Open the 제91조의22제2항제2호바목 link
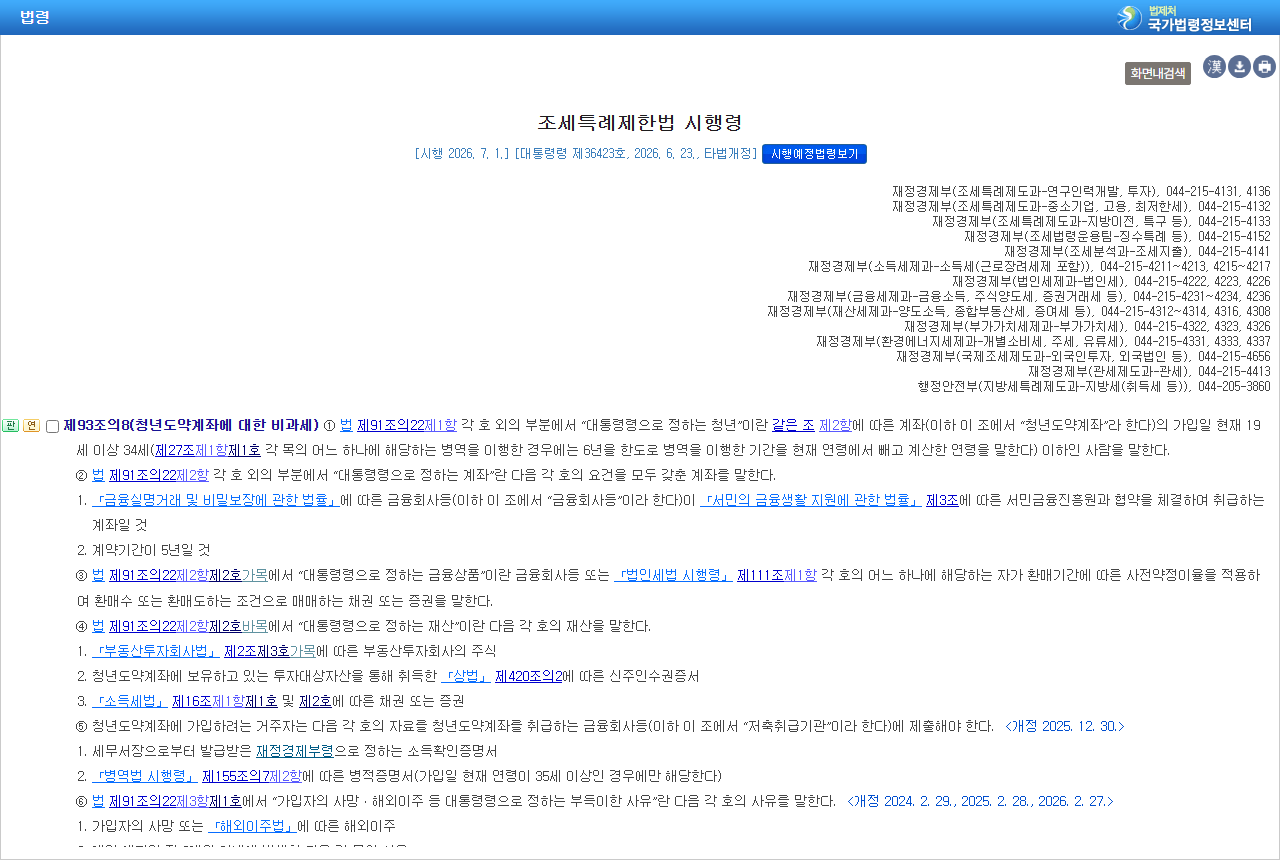This screenshot has height=860, width=1280. 188,626
